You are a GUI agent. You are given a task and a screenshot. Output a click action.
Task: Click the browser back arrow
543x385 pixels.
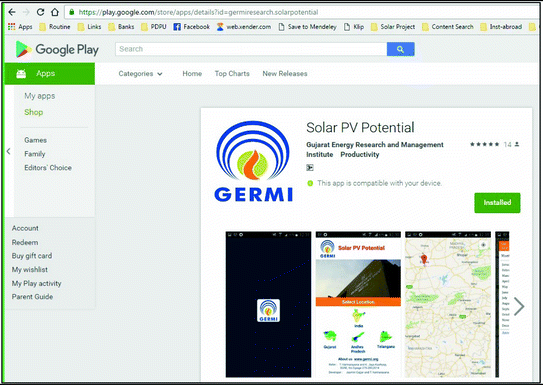click(x=12, y=12)
